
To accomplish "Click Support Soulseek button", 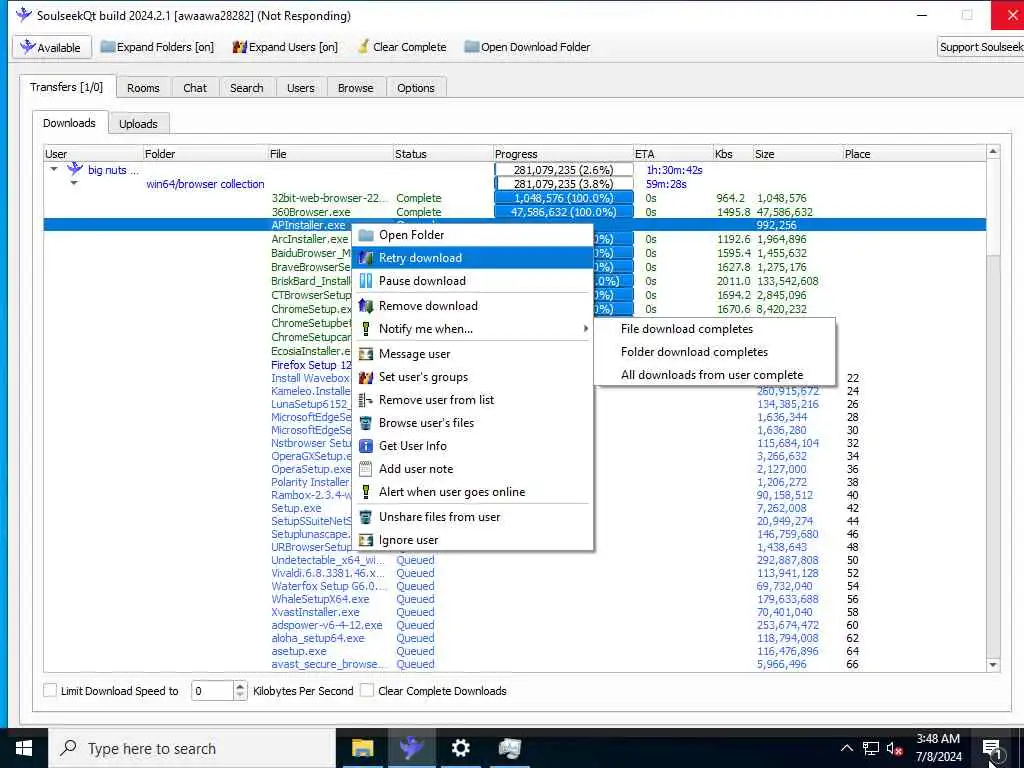I will pos(981,47).
